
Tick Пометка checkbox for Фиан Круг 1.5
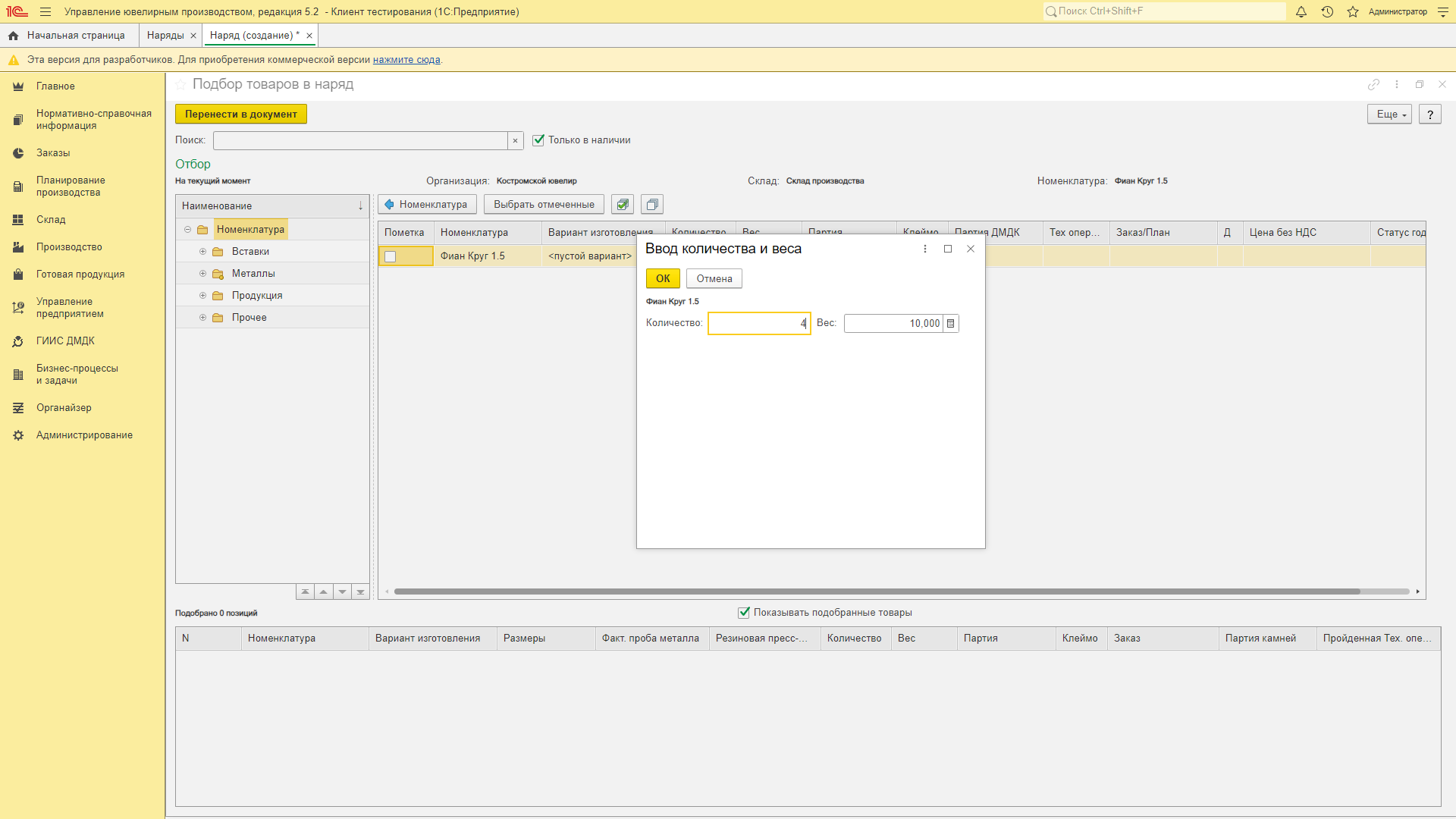pos(390,256)
